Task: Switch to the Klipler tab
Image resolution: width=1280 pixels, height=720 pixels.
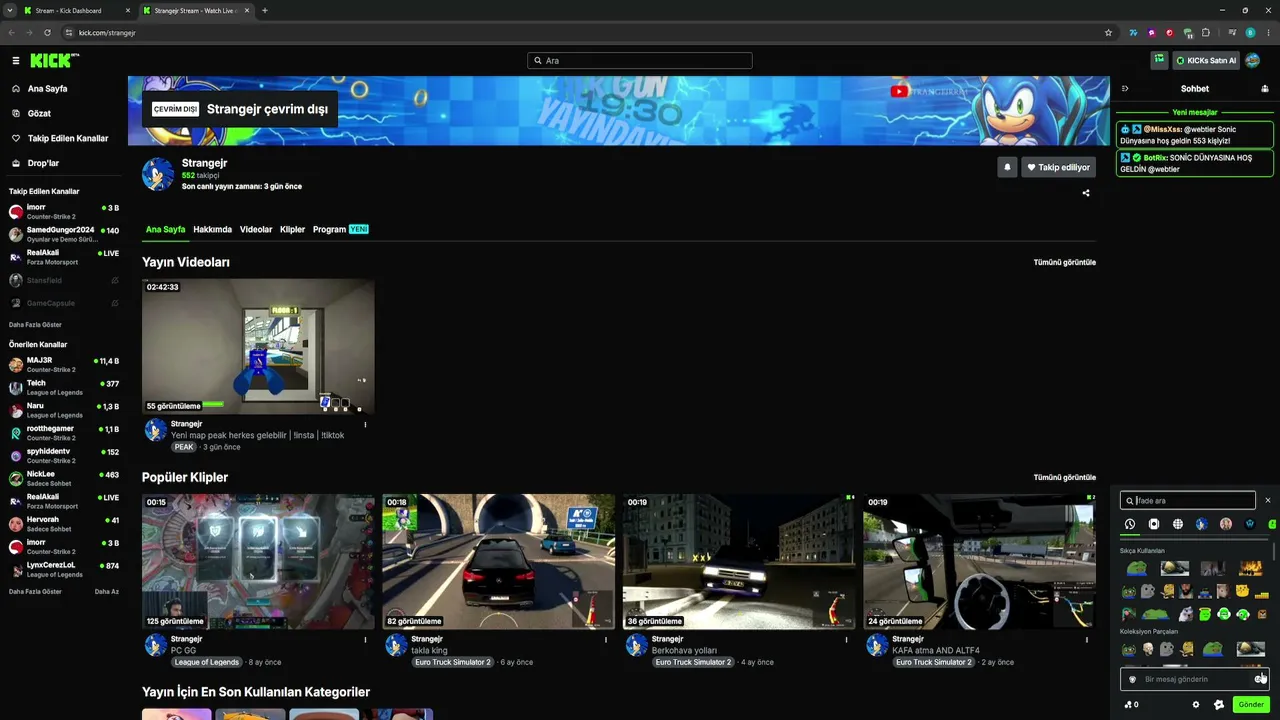Action: point(292,229)
